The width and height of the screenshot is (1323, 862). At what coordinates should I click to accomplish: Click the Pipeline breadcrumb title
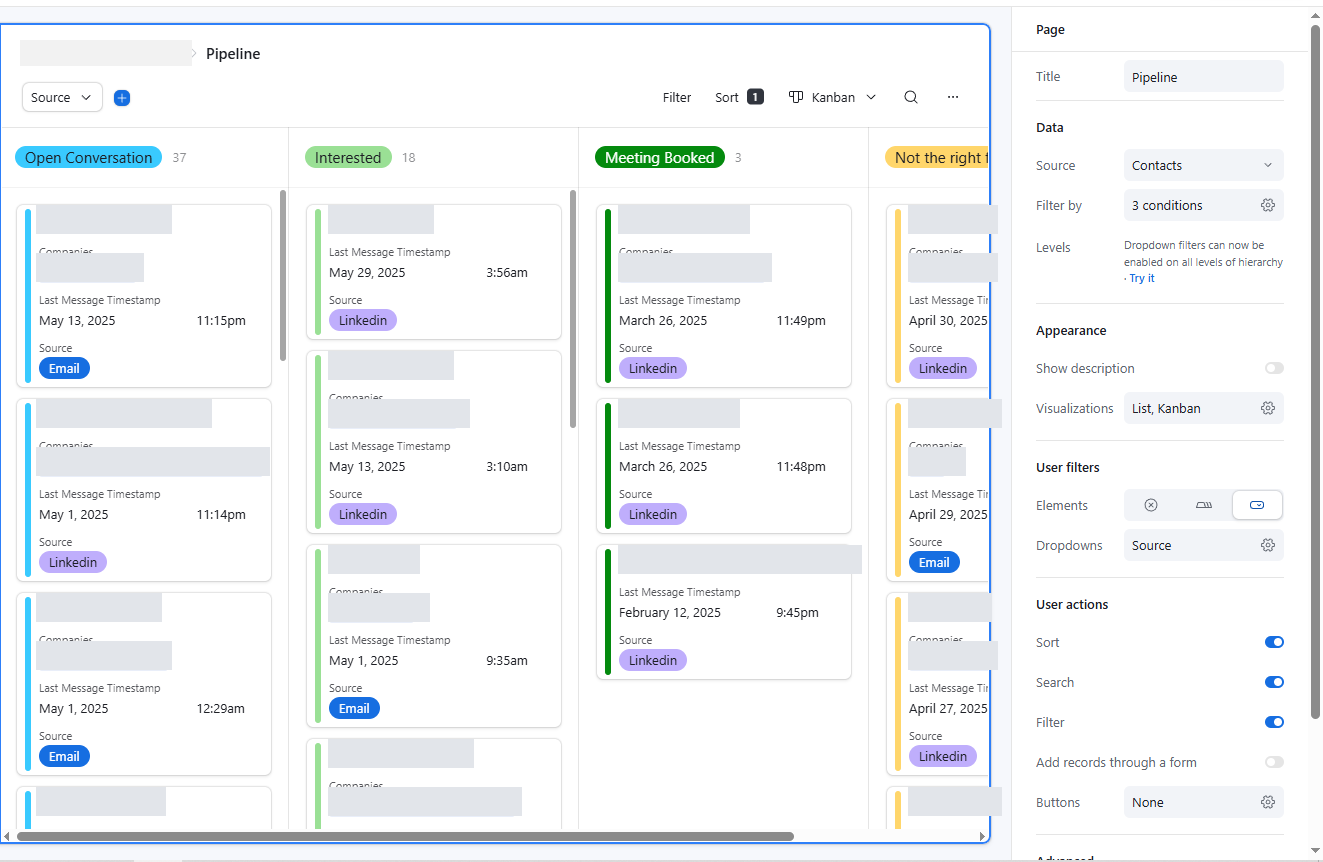point(233,54)
